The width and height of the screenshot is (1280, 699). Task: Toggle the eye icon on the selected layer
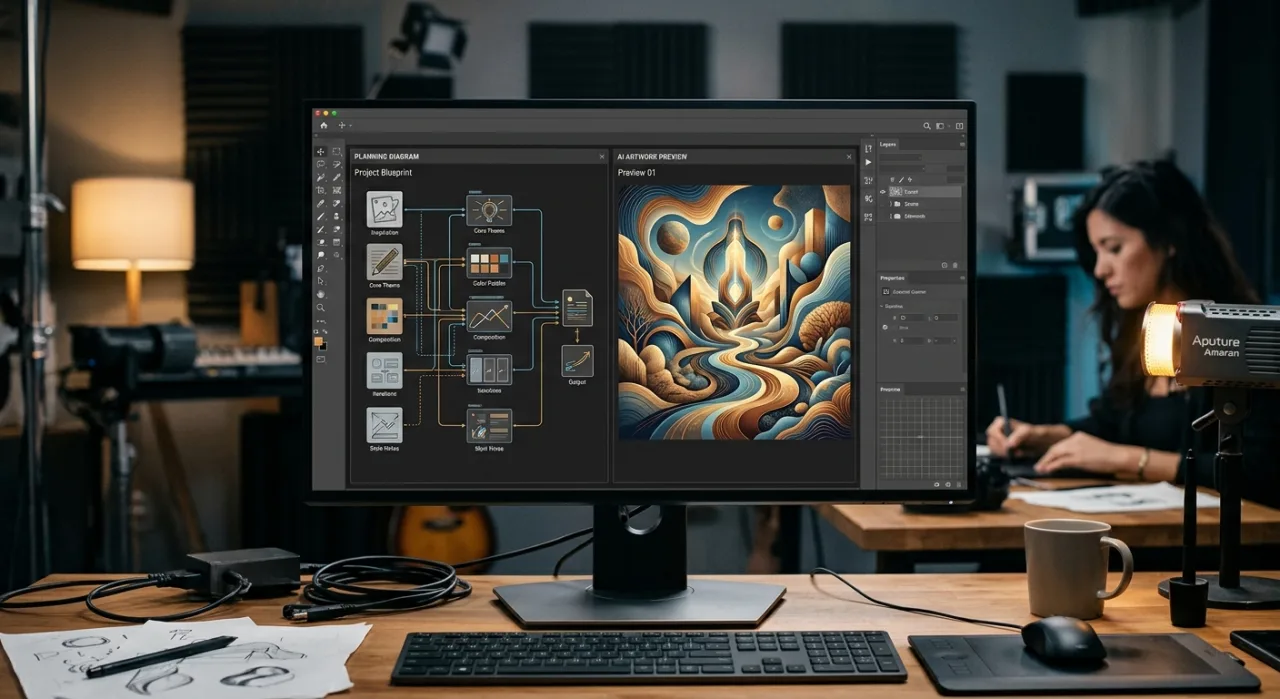(x=882, y=192)
